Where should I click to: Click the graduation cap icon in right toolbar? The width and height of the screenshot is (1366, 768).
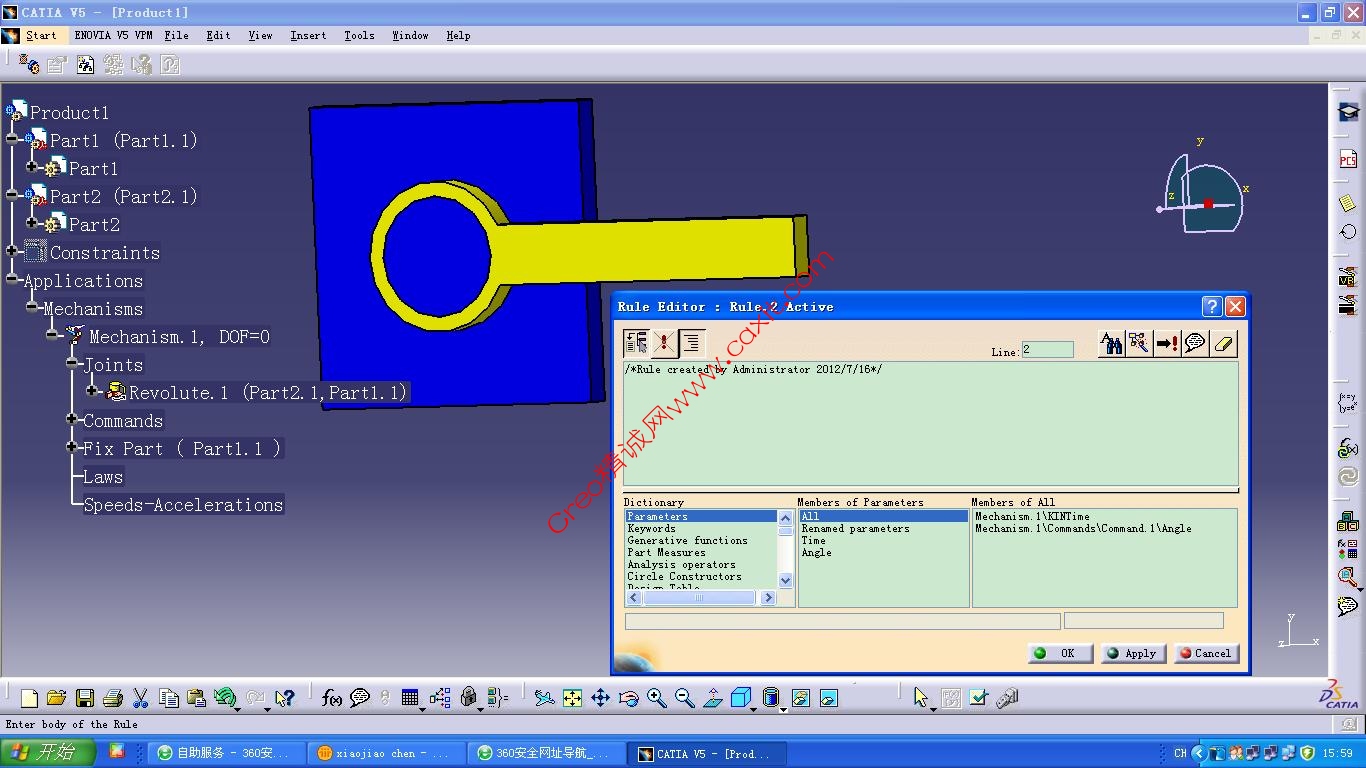(1348, 112)
